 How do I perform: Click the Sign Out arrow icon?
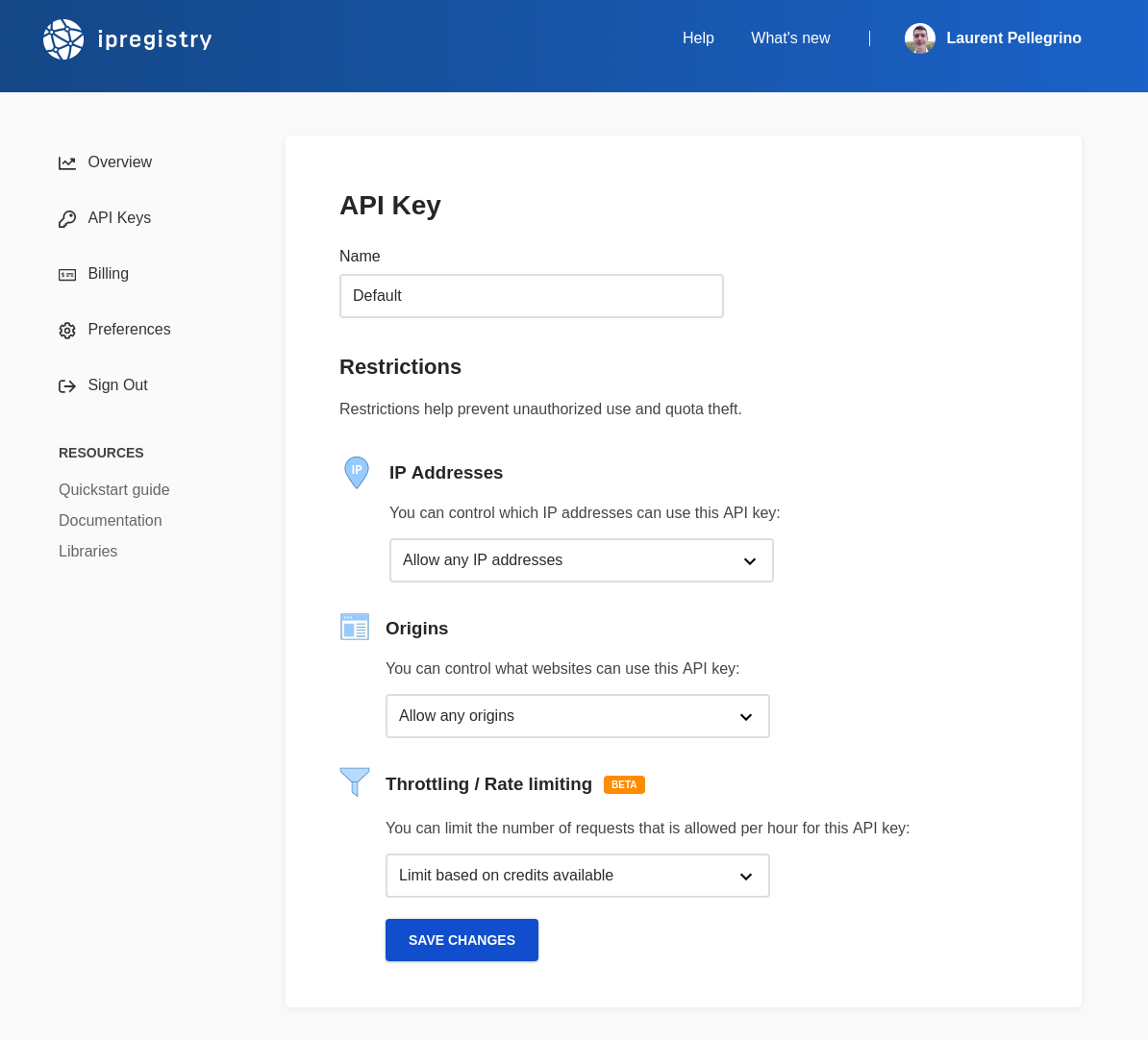[67, 386]
